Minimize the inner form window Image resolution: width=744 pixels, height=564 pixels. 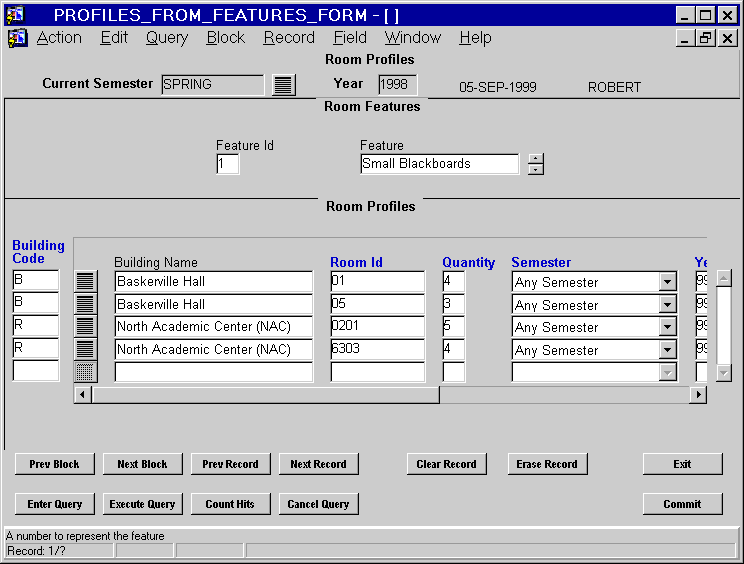coord(685,38)
